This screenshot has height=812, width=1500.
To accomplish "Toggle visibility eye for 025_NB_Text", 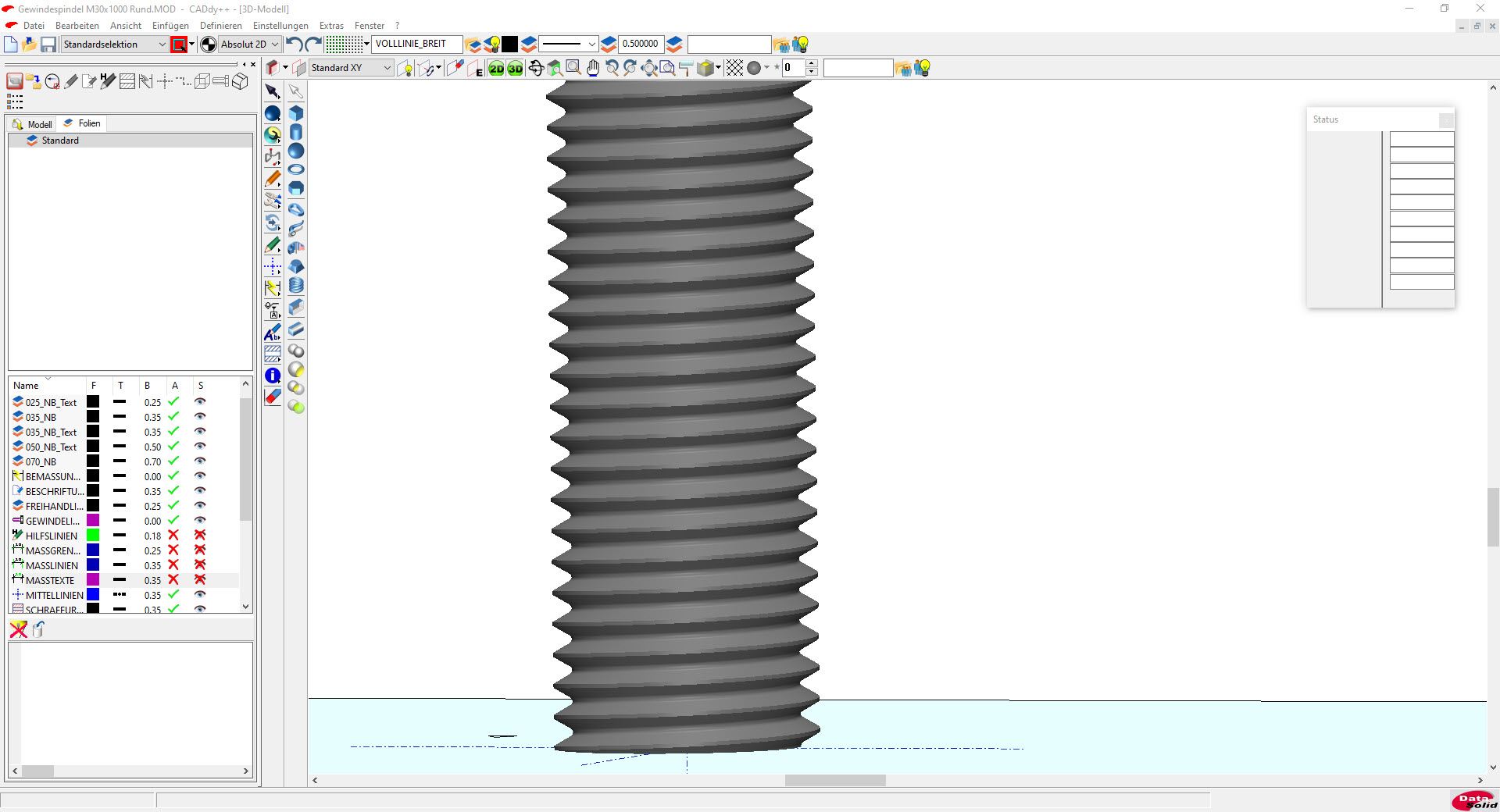I will pyautogui.click(x=200, y=401).
